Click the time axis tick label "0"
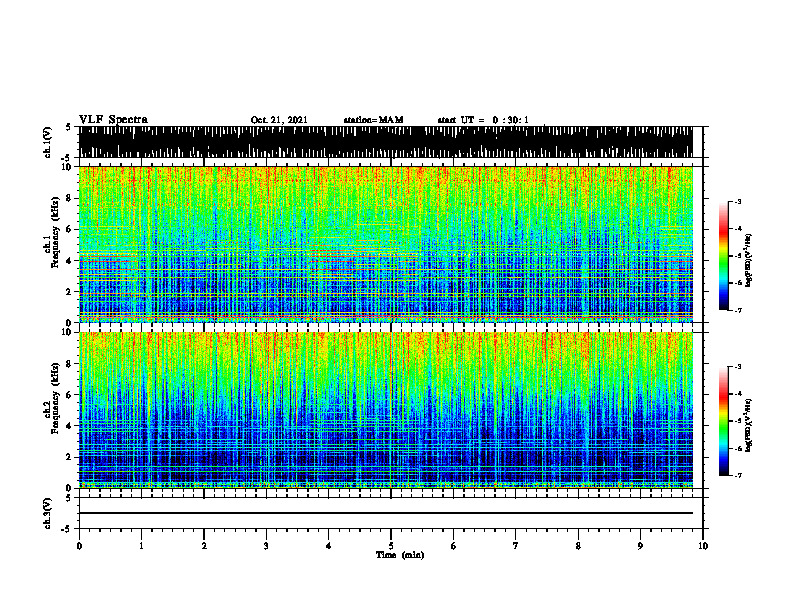Viewport: 792px width, 612px height. (x=79, y=546)
